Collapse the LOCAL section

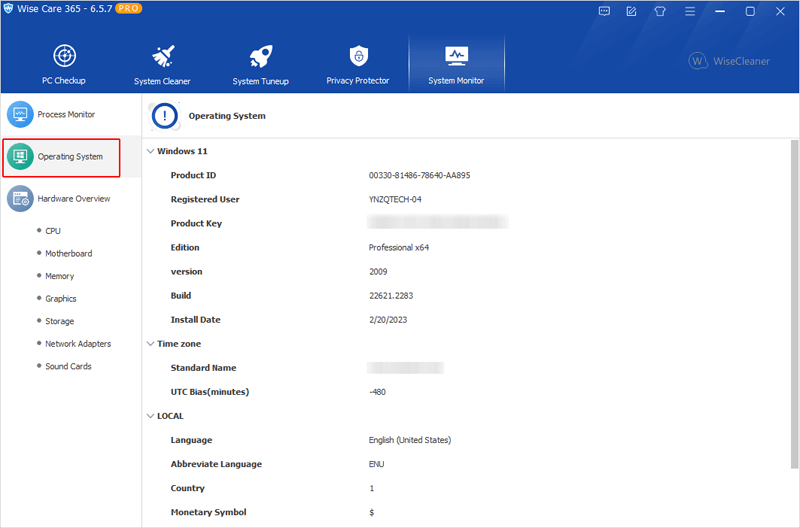[x=151, y=416]
